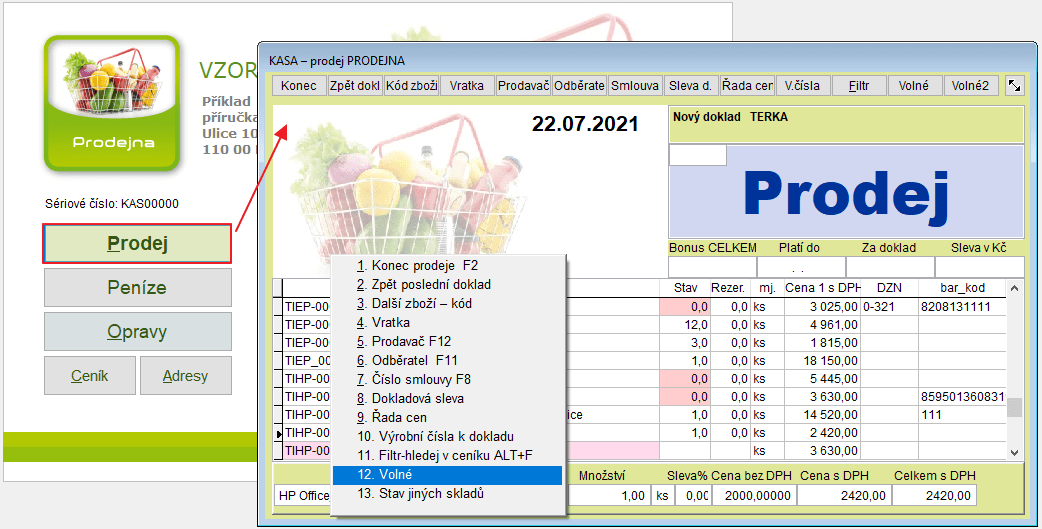This screenshot has height=529, width=1042.
Task: Open the Peníze button
Action: pyautogui.click(x=138, y=288)
